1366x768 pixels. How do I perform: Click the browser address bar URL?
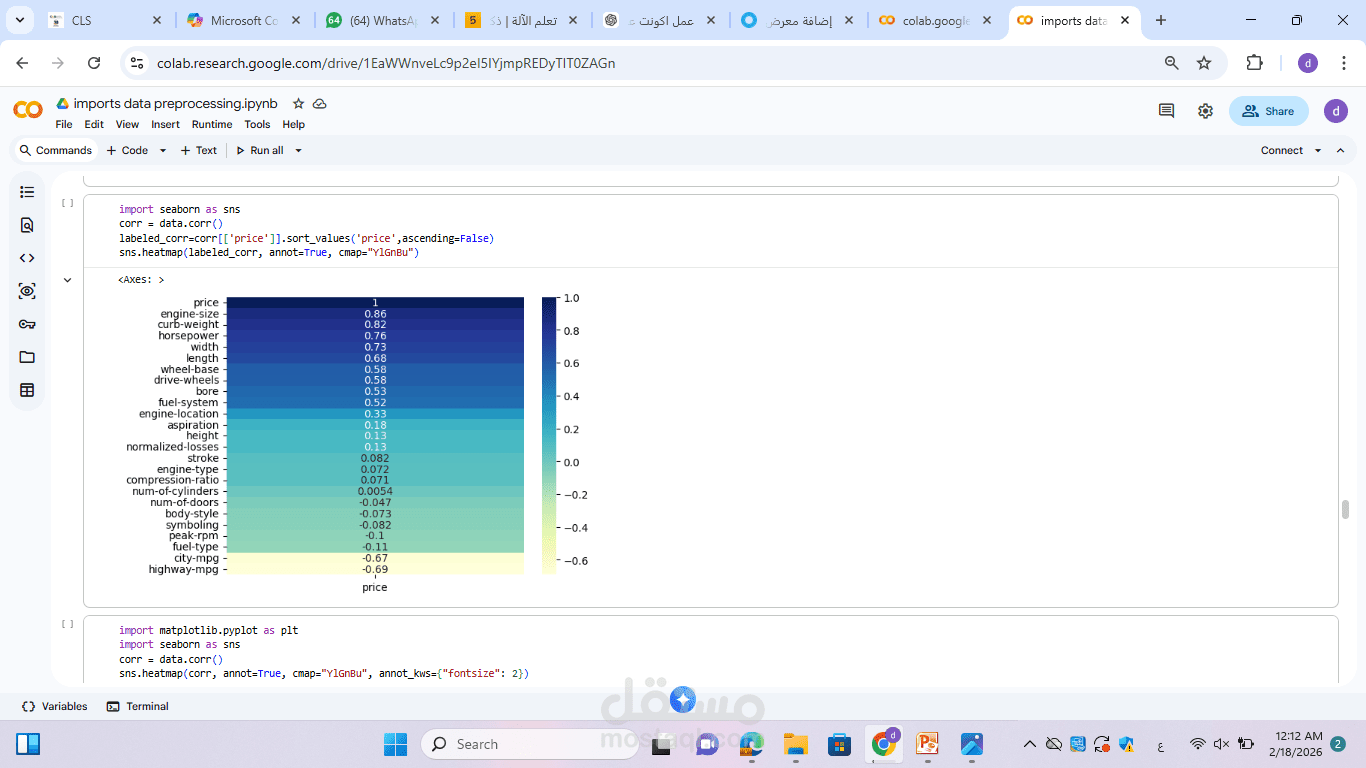point(386,63)
